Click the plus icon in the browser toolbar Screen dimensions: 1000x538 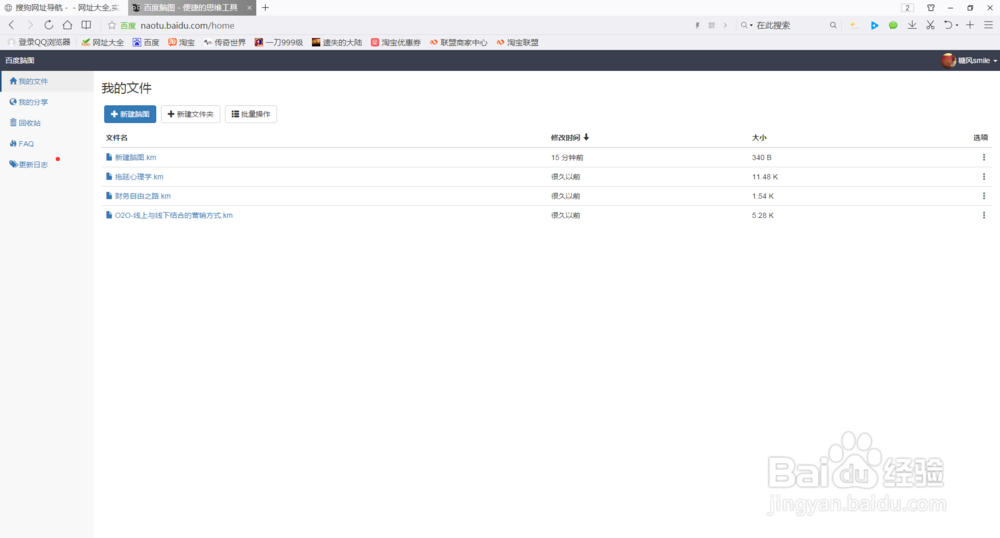[x=970, y=25]
